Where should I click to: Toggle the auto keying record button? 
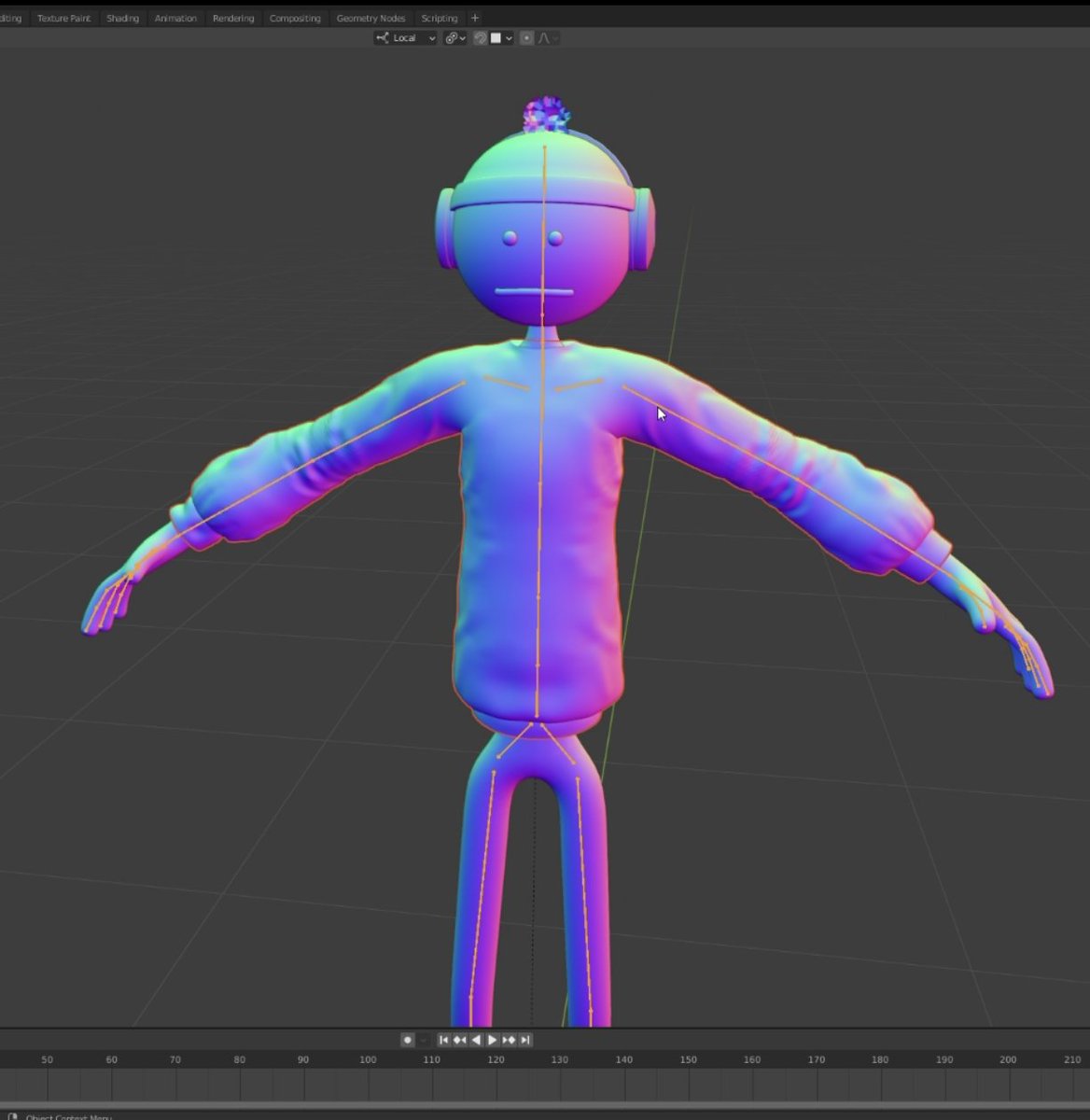[x=408, y=1040]
